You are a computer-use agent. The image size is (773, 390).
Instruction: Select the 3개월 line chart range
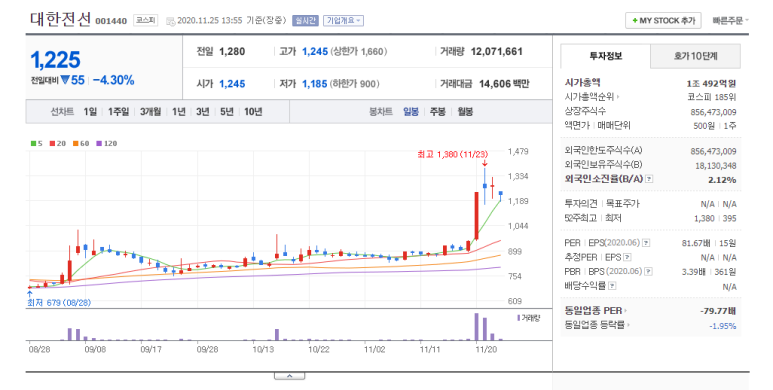pos(150,112)
